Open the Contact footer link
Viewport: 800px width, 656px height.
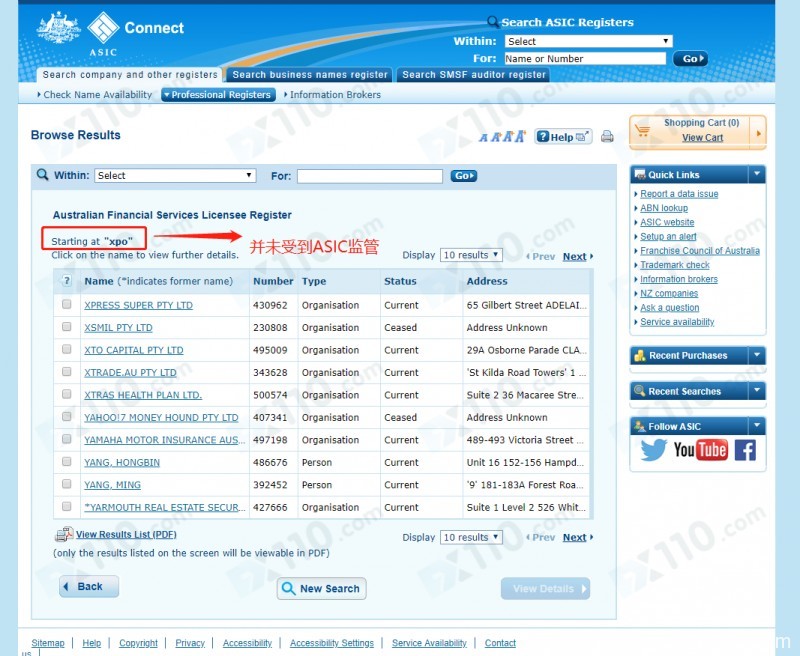500,643
